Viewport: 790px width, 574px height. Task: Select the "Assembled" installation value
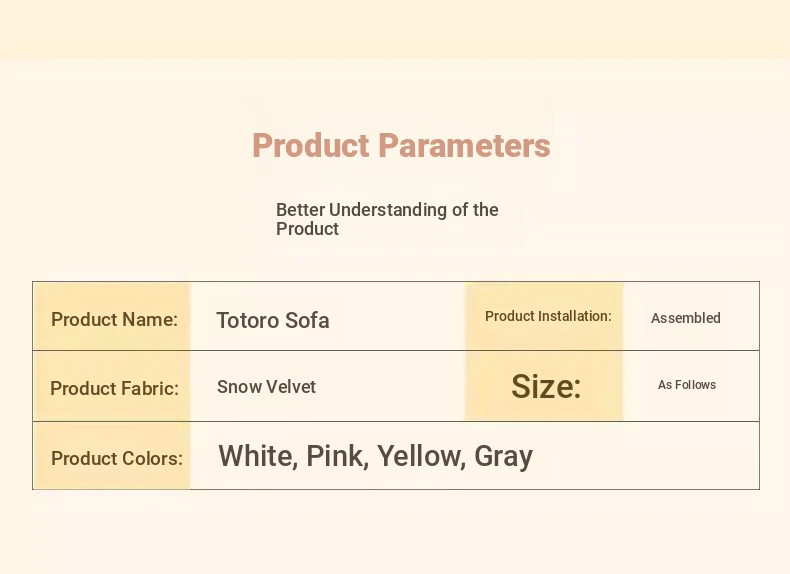point(686,318)
